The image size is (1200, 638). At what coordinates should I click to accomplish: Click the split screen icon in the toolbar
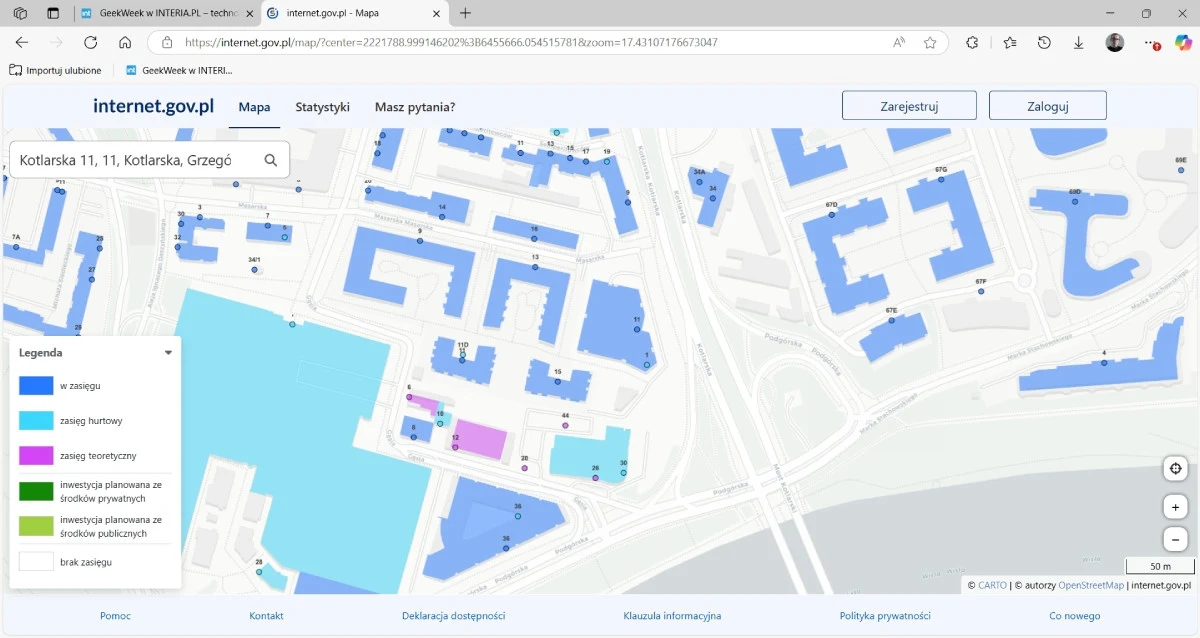click(53, 14)
